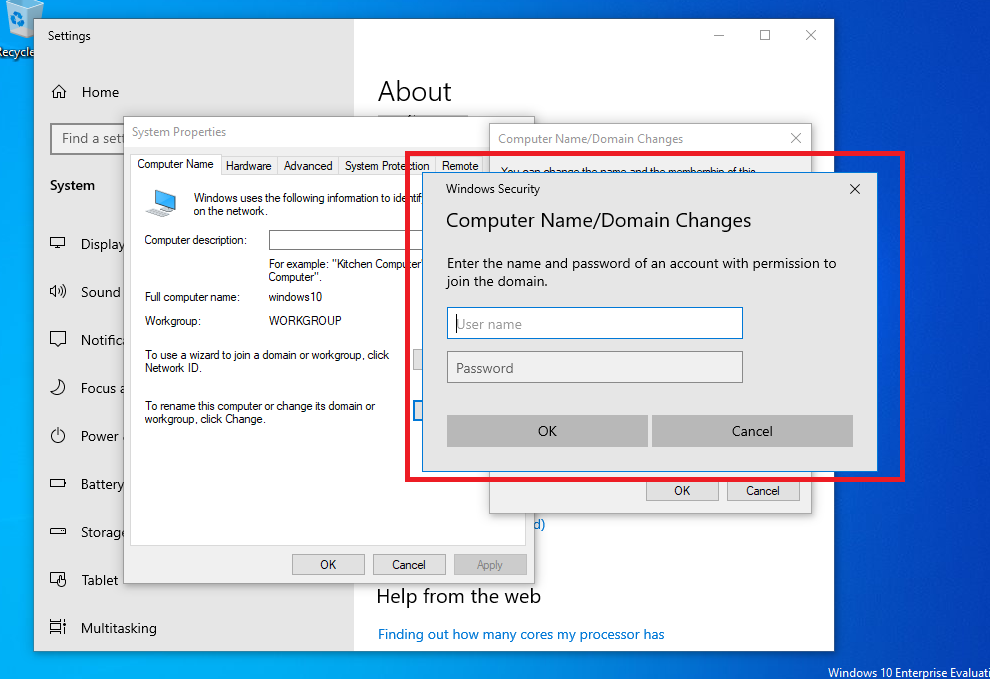
Task: Open 'Finding out how many cores' help link
Action: (x=521, y=634)
